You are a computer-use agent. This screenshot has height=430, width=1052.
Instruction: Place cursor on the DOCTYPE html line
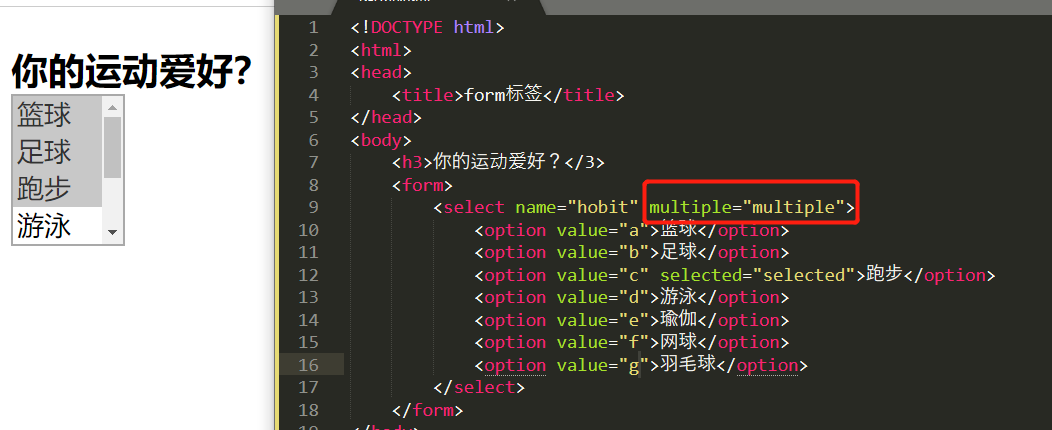pyautogui.click(x=427, y=28)
